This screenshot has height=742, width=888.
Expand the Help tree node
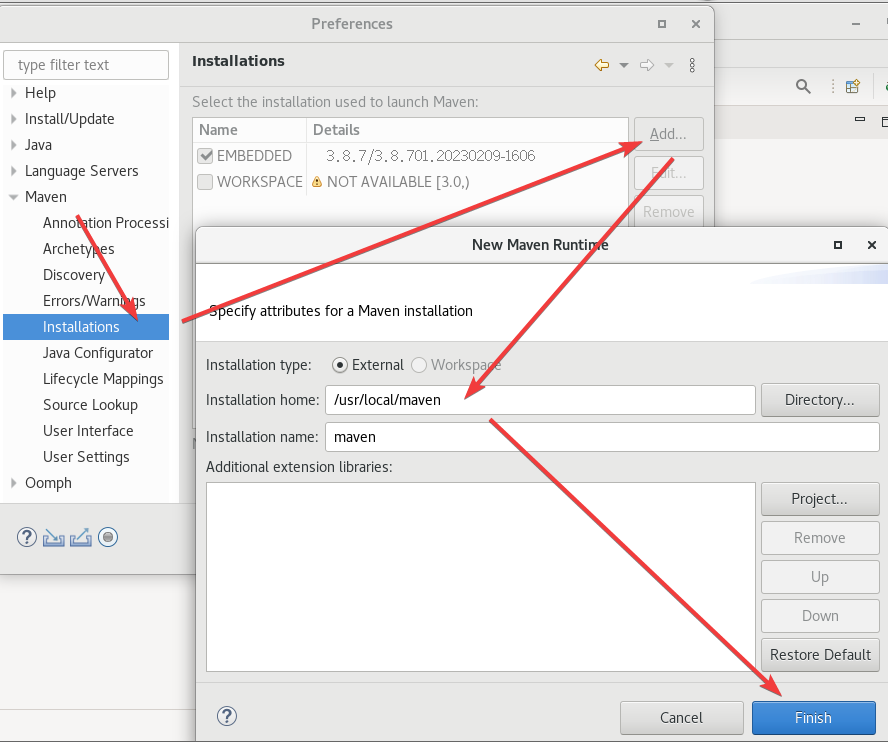click(x=14, y=93)
